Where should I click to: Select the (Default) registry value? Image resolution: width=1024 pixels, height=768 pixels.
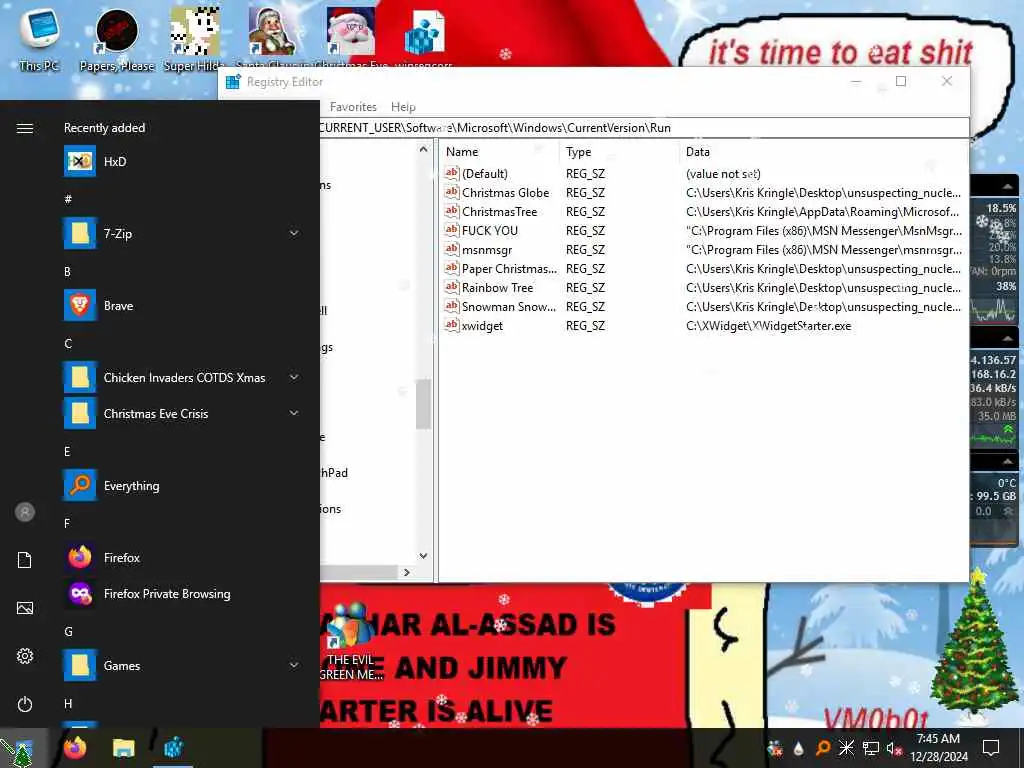pyautogui.click(x=485, y=174)
